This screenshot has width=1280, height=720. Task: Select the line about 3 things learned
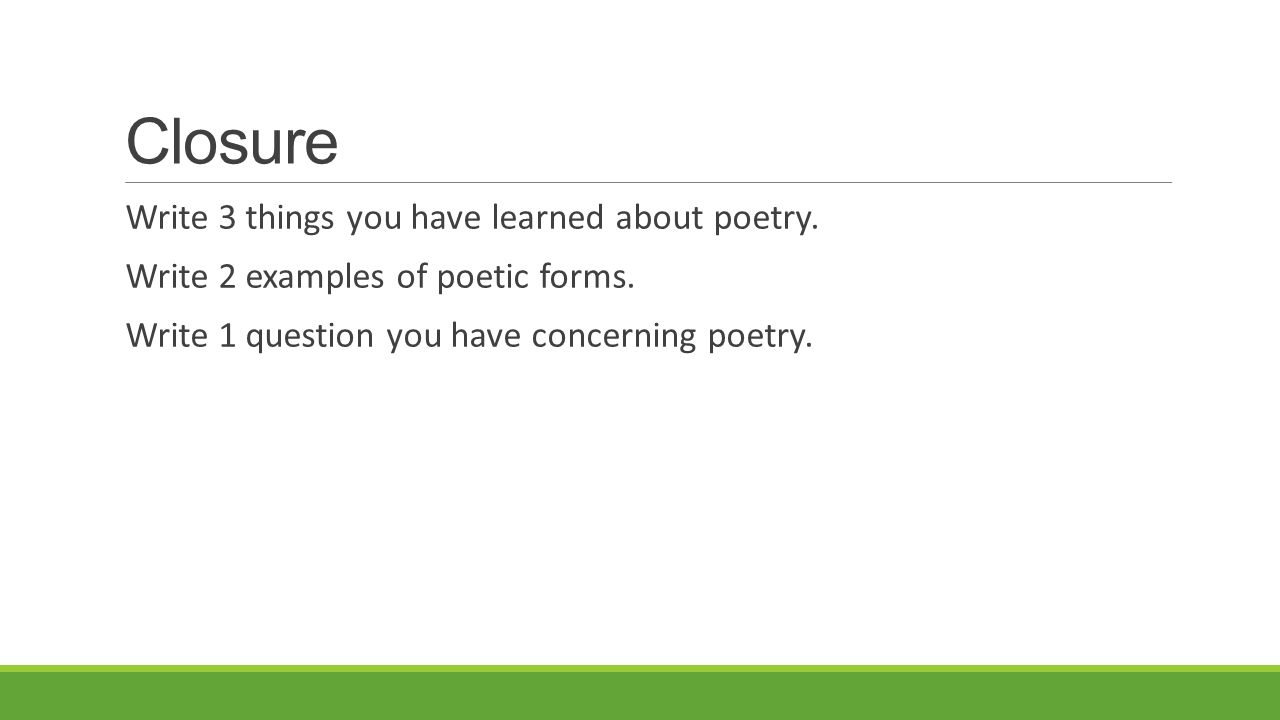[473, 218]
